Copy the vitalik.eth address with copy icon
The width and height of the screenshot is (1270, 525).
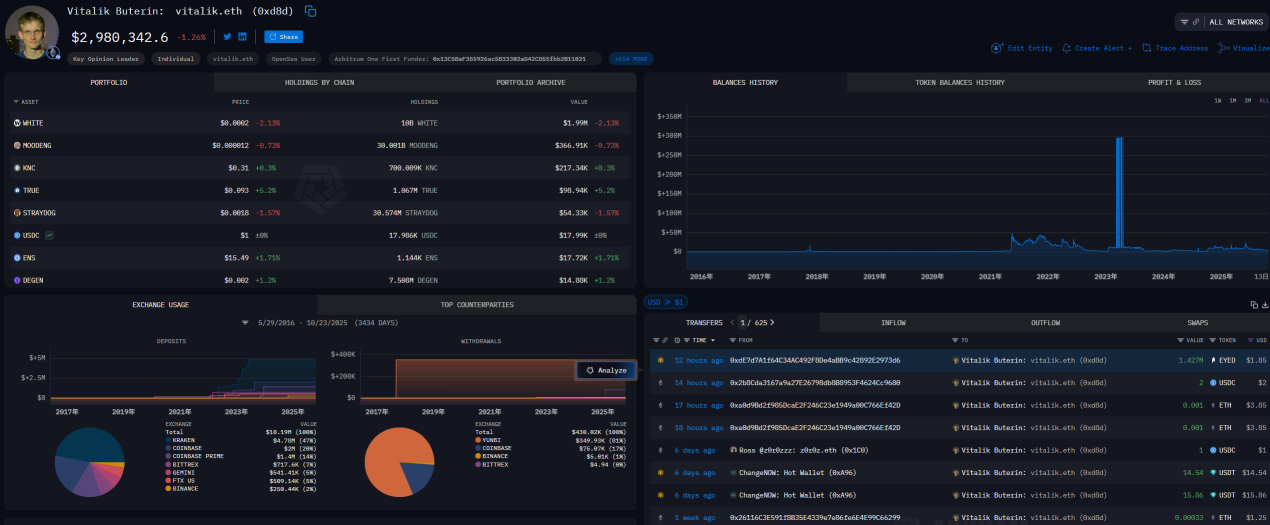pyautogui.click(x=310, y=11)
